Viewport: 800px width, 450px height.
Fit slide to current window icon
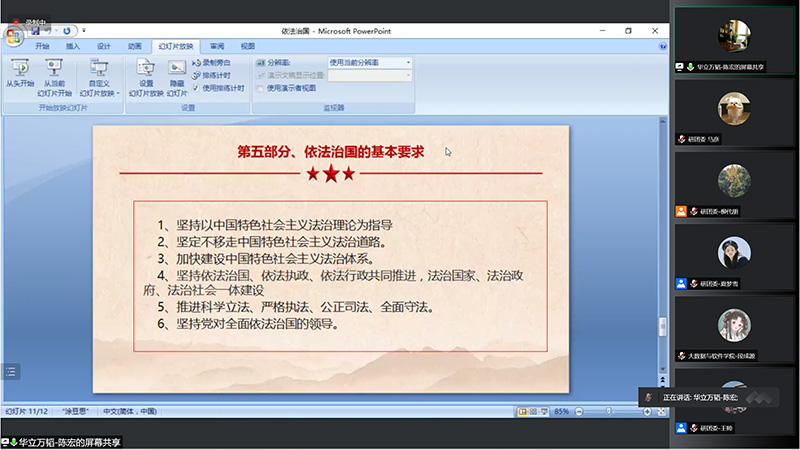(661, 412)
